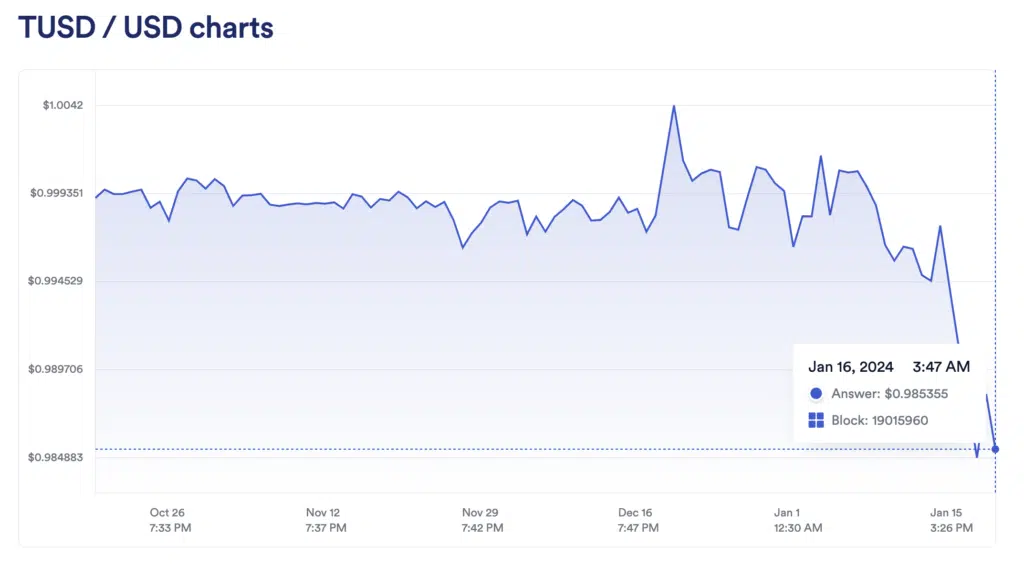The height and width of the screenshot is (567, 1024).
Task: Select the $1.0042 y-axis label
Action: (62, 105)
